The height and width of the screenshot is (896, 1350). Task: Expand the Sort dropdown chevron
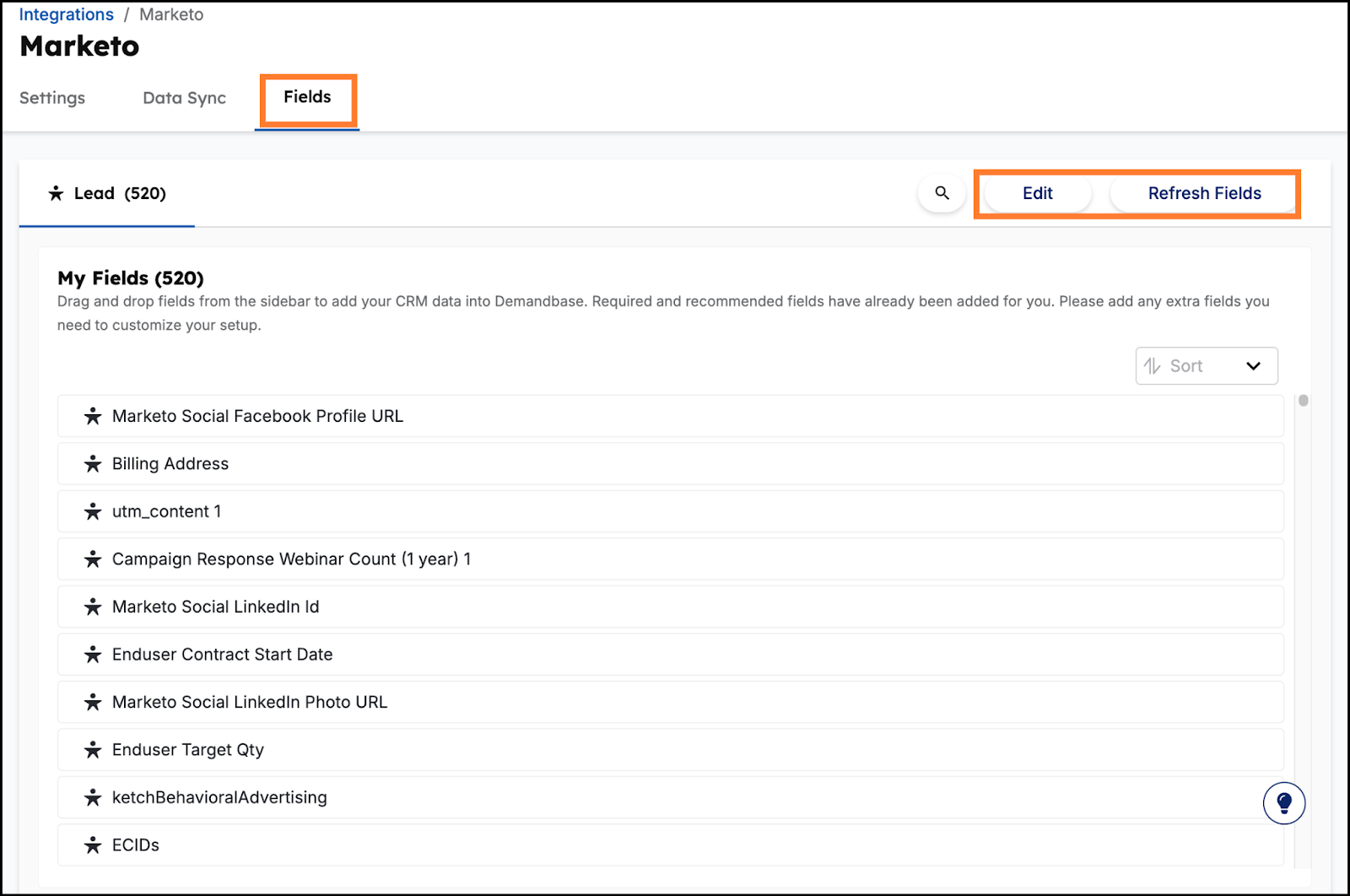pyautogui.click(x=1253, y=366)
